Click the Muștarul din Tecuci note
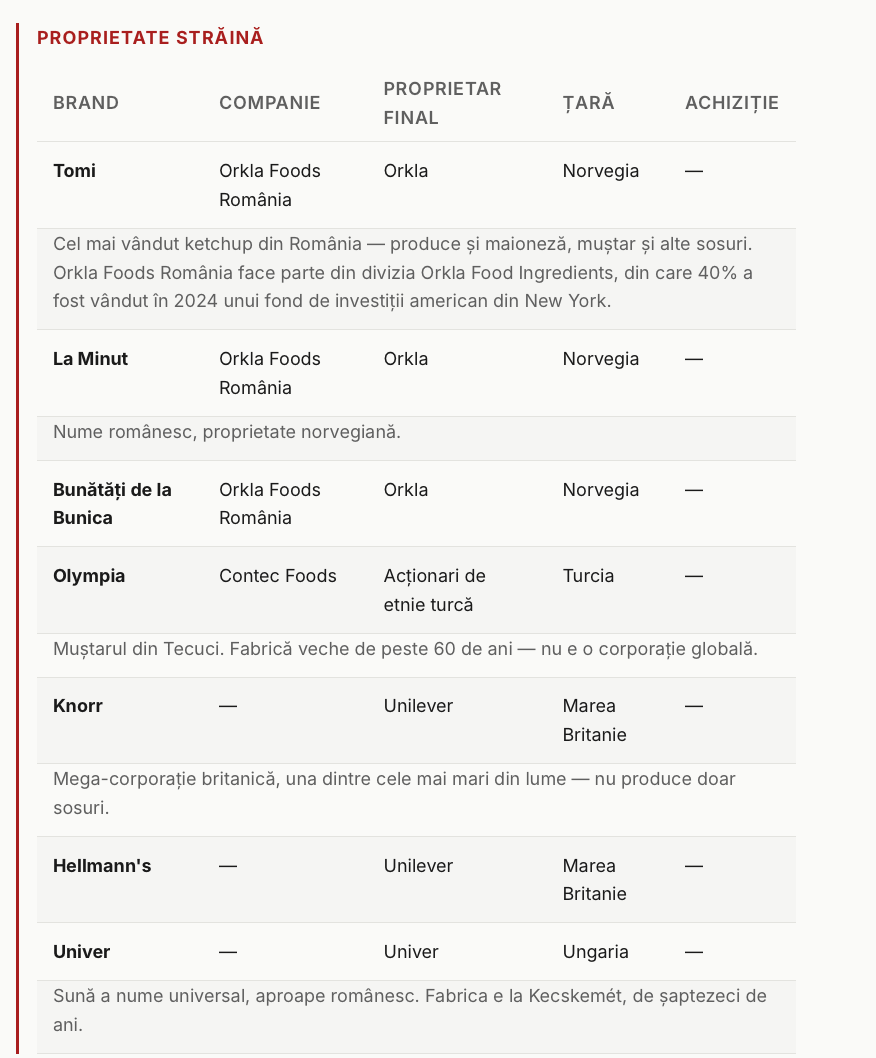 pyautogui.click(x=405, y=649)
